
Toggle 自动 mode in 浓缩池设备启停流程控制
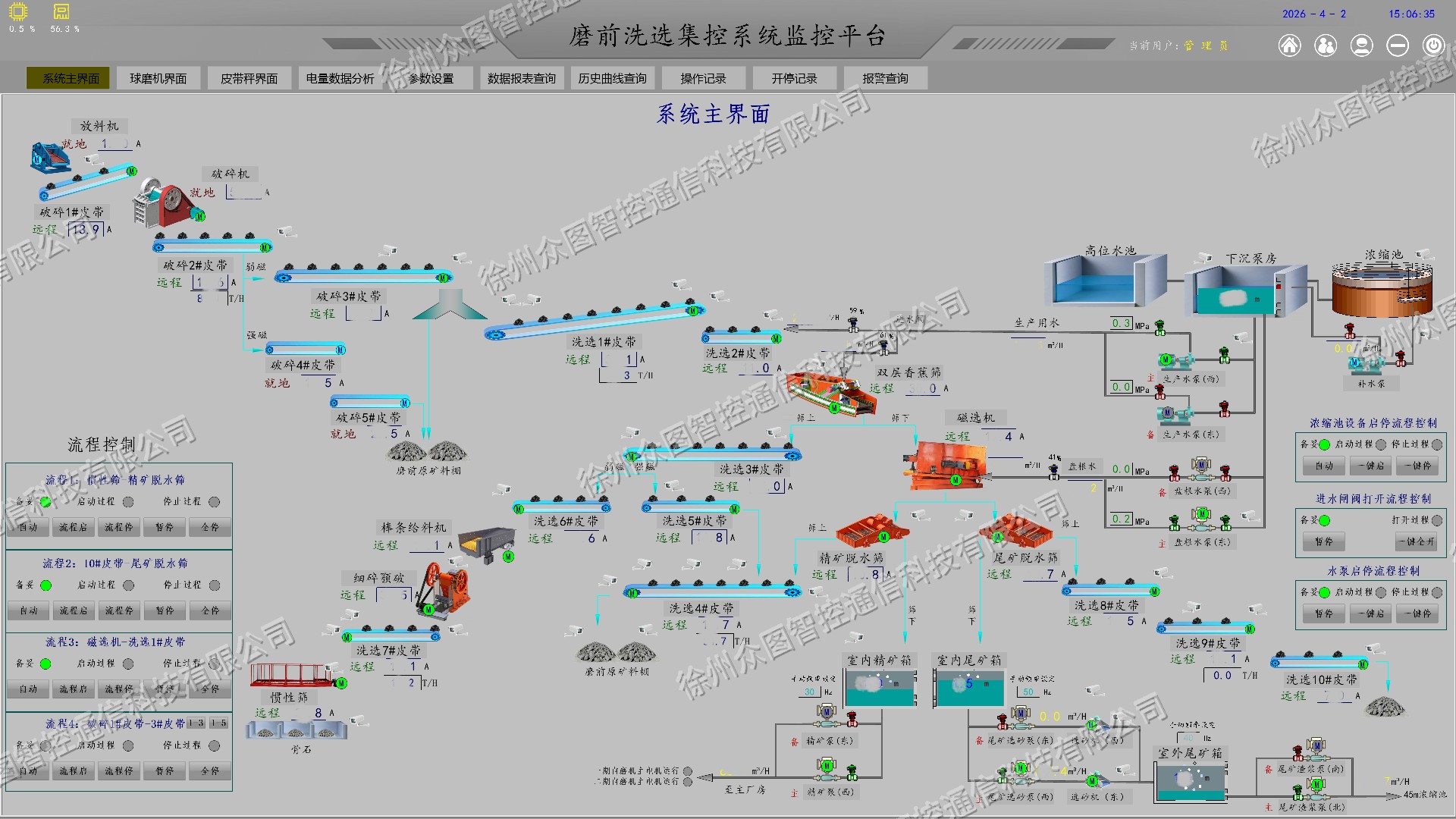pos(1324,466)
